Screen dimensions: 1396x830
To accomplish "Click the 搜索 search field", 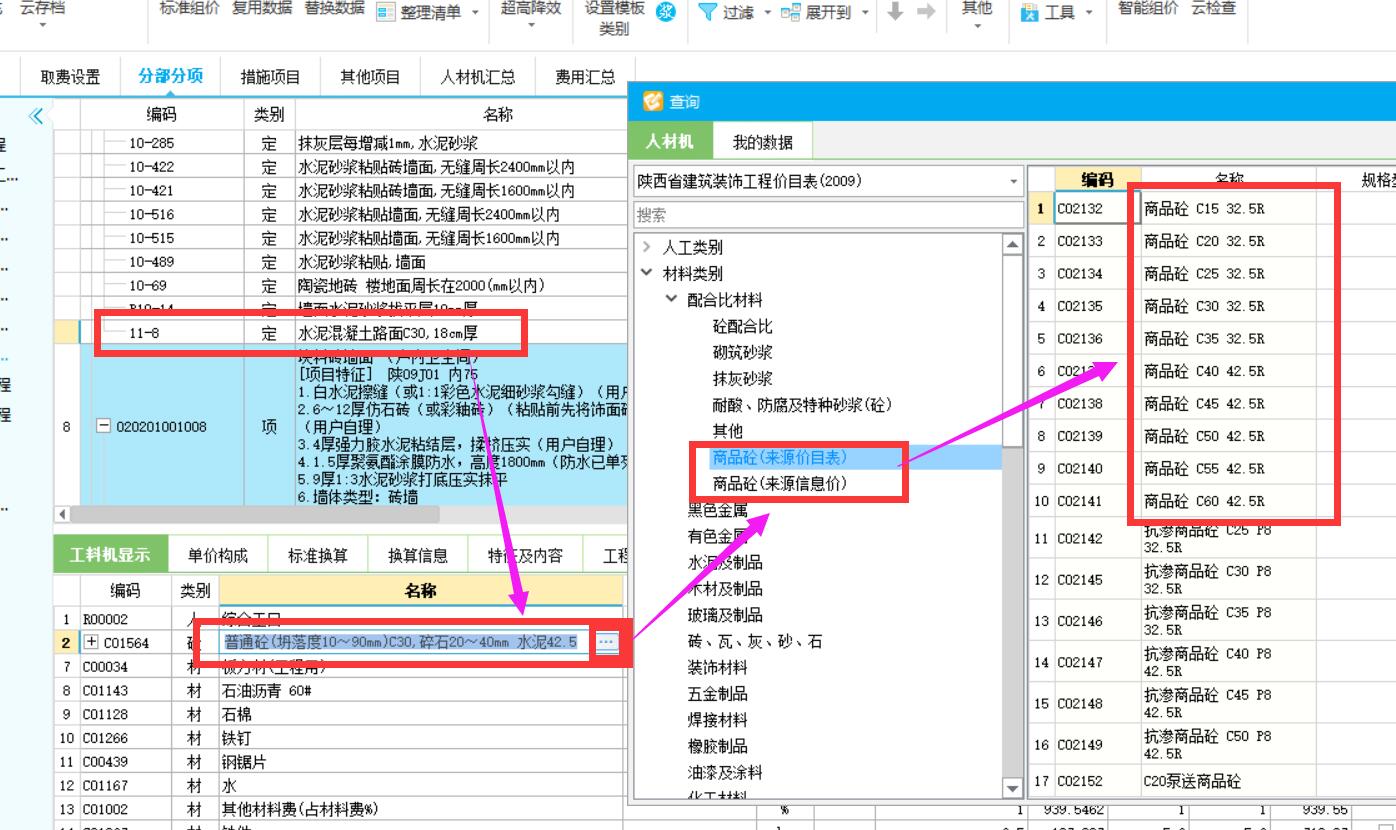I will pos(829,215).
